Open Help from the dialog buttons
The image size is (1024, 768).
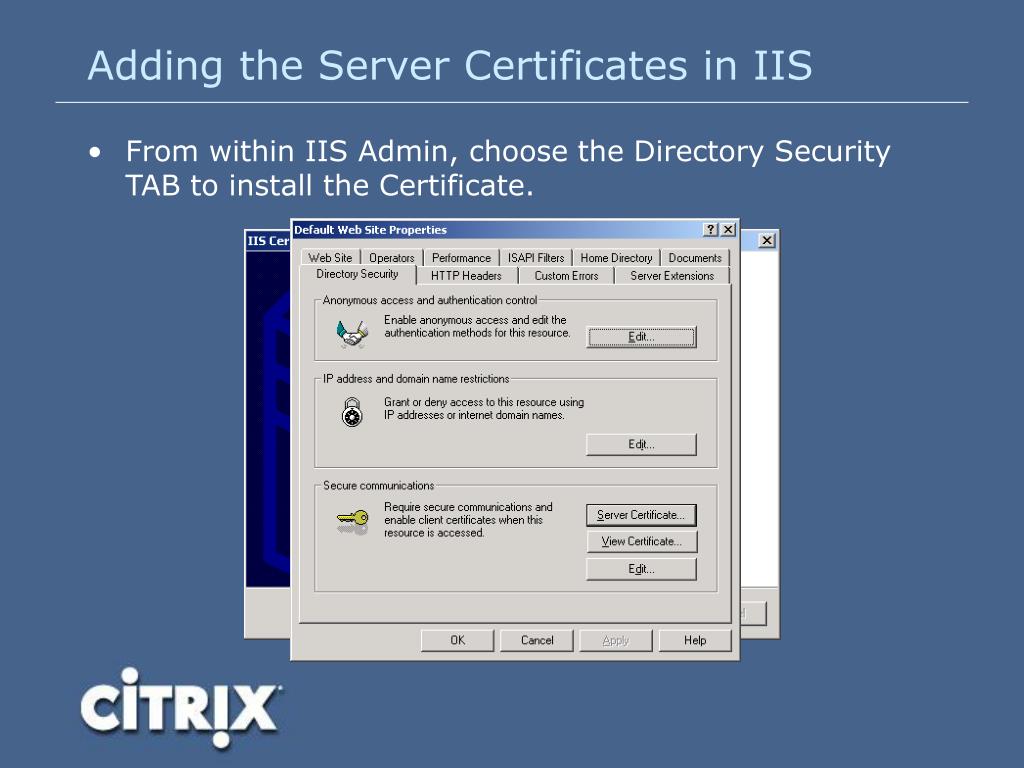tap(695, 641)
